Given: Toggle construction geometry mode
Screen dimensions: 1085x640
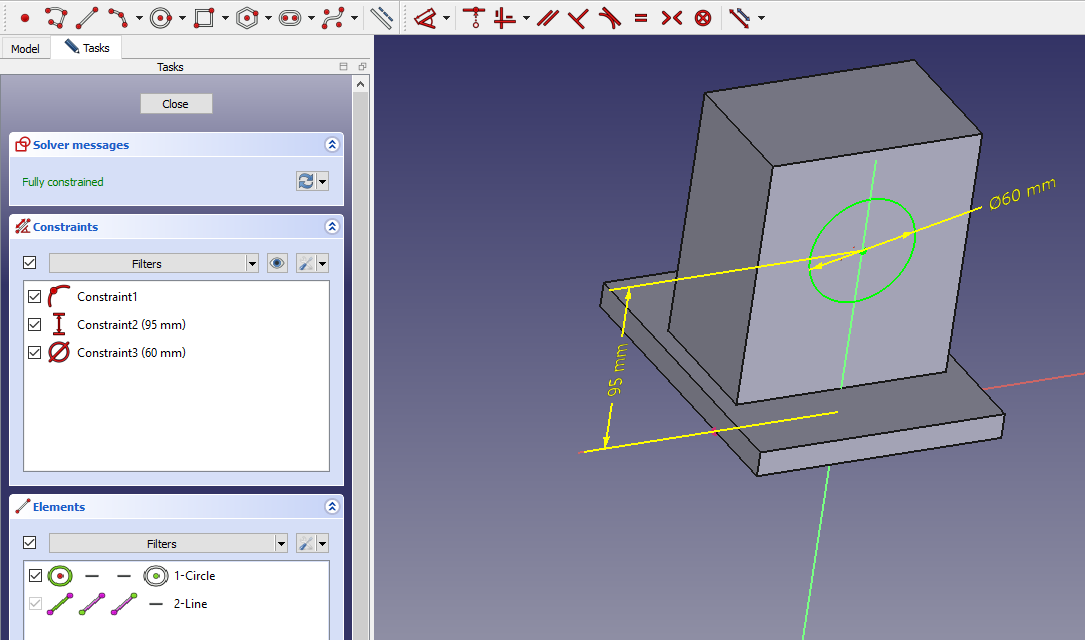Looking at the screenshot, I should [381, 18].
